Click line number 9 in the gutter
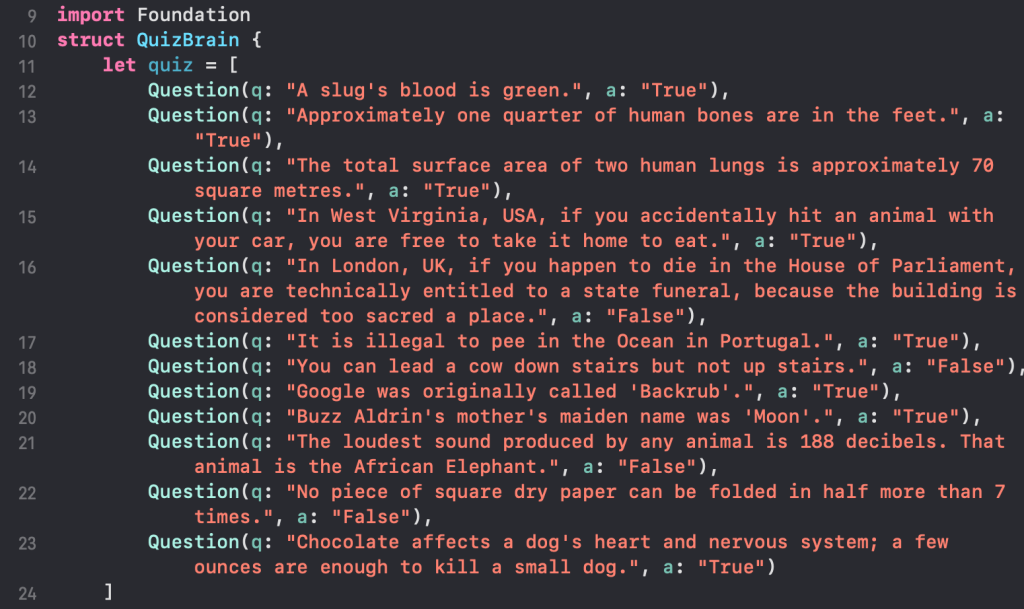This screenshot has width=1024, height=609. 30,16
